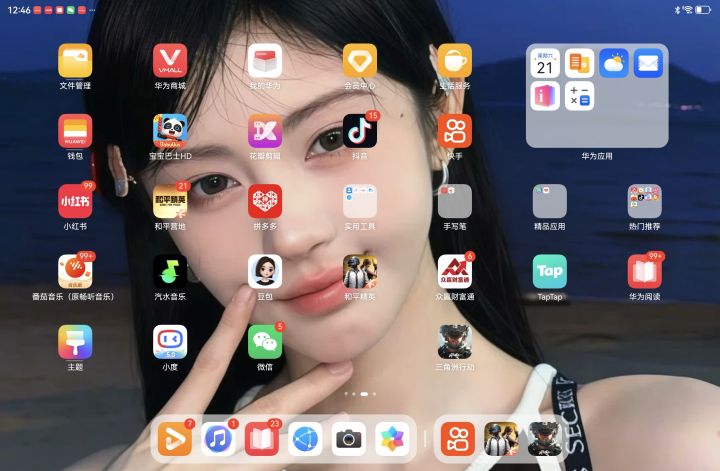Open recent 和平精英 in the dock
This screenshot has width=720, height=471.
(501, 439)
